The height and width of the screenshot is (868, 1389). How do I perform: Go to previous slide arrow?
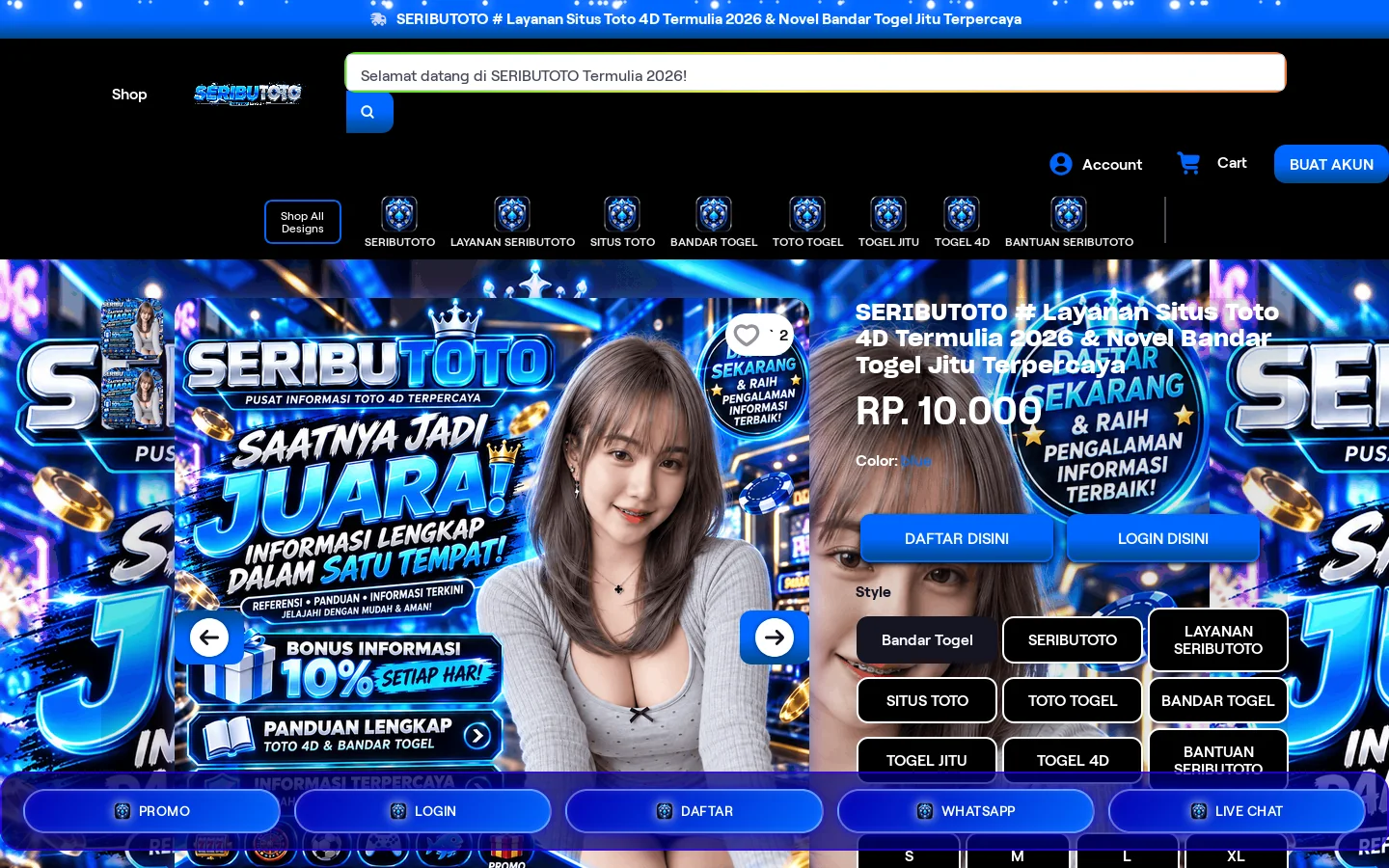coord(209,637)
